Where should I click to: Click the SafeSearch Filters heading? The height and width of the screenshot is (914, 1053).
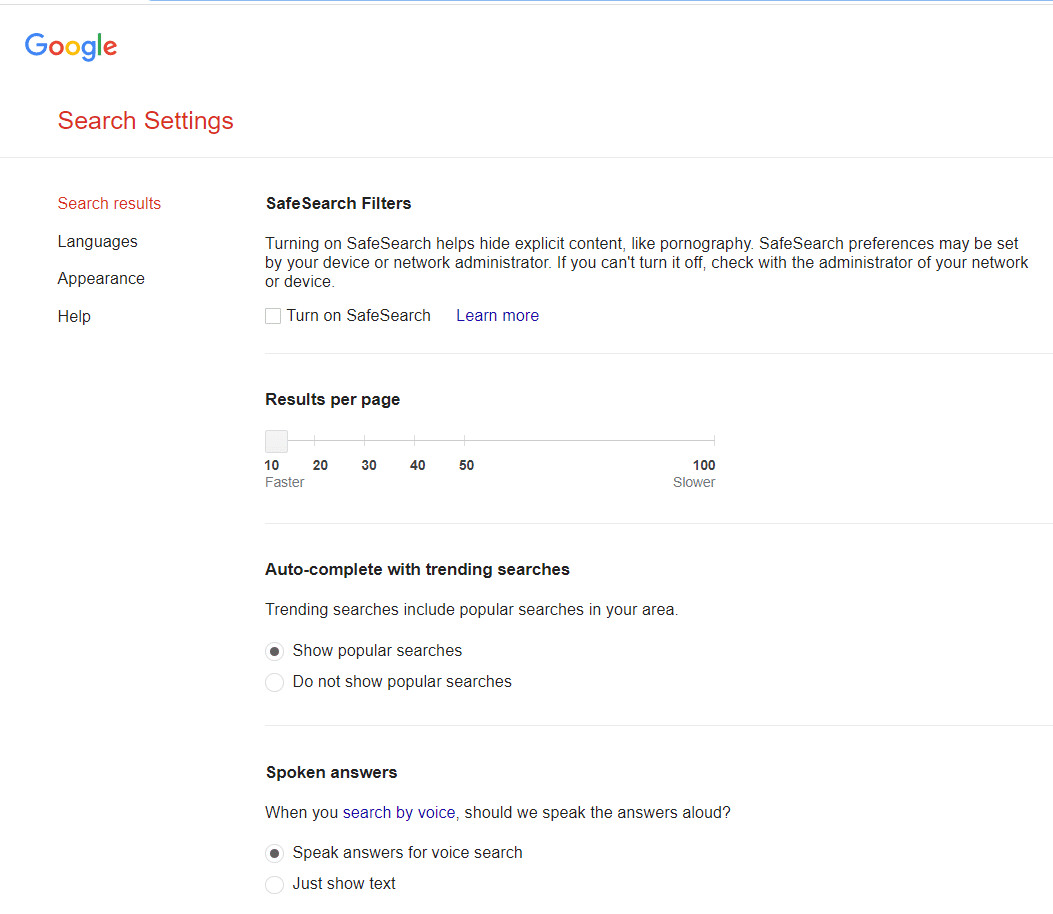coord(338,203)
